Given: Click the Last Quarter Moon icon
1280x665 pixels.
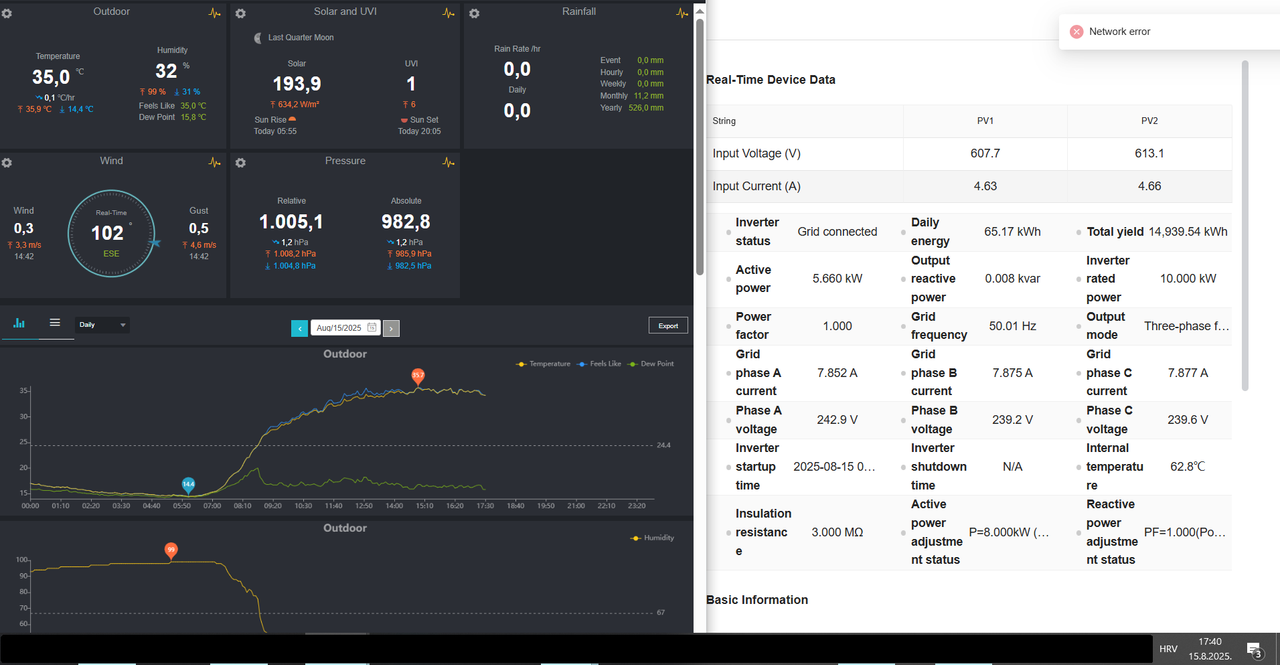Looking at the screenshot, I should click(x=259, y=37).
